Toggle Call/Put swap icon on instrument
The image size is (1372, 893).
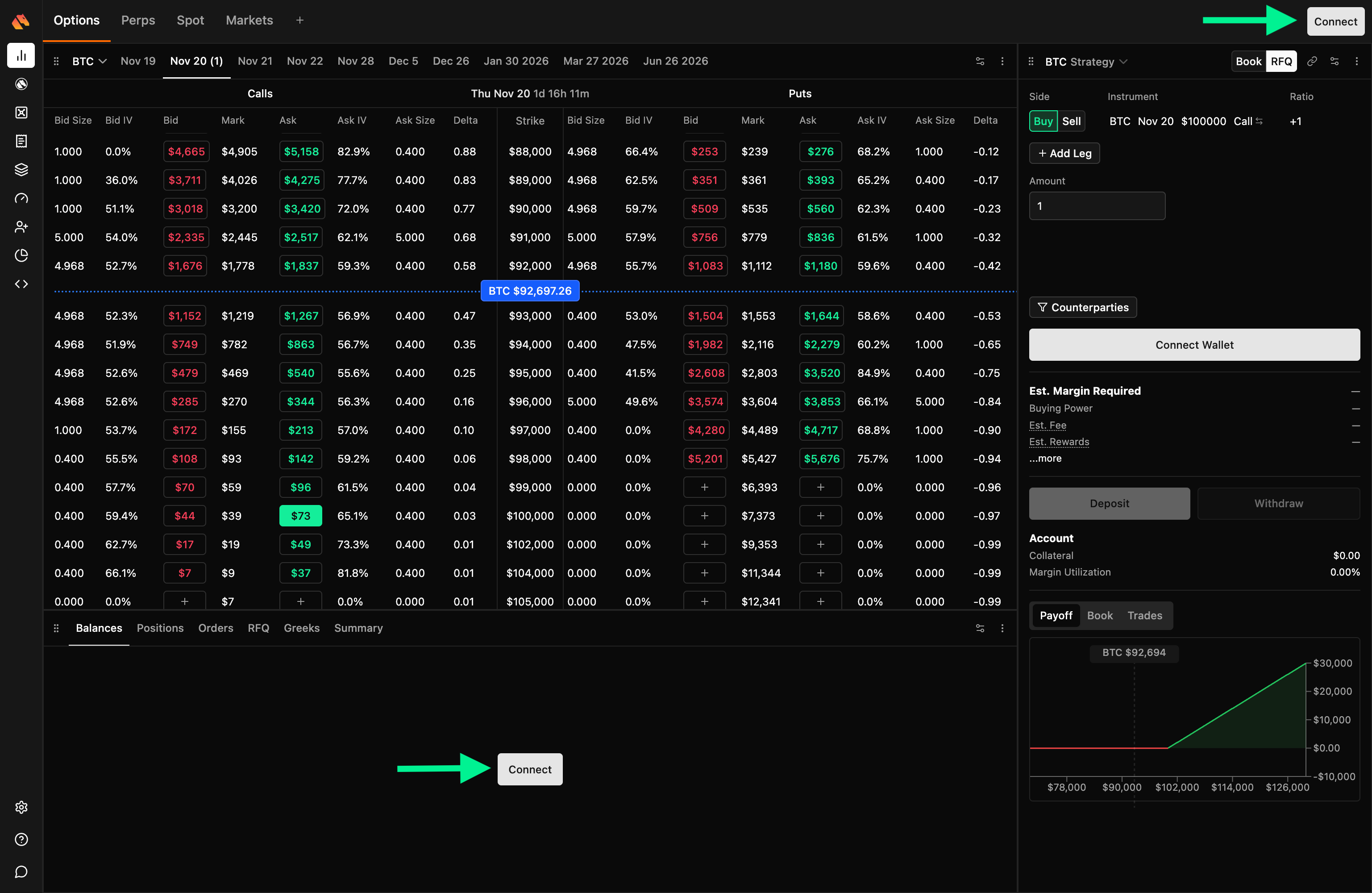tap(1259, 121)
